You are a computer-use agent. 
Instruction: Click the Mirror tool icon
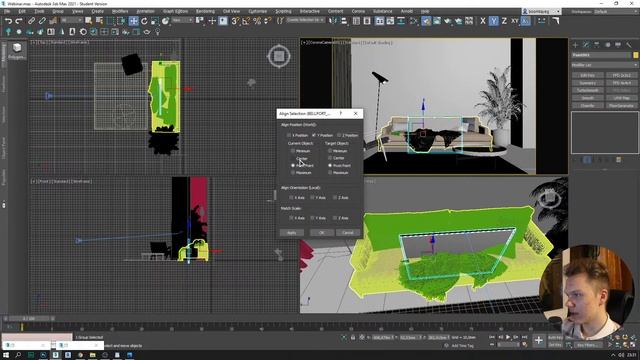click(333, 20)
